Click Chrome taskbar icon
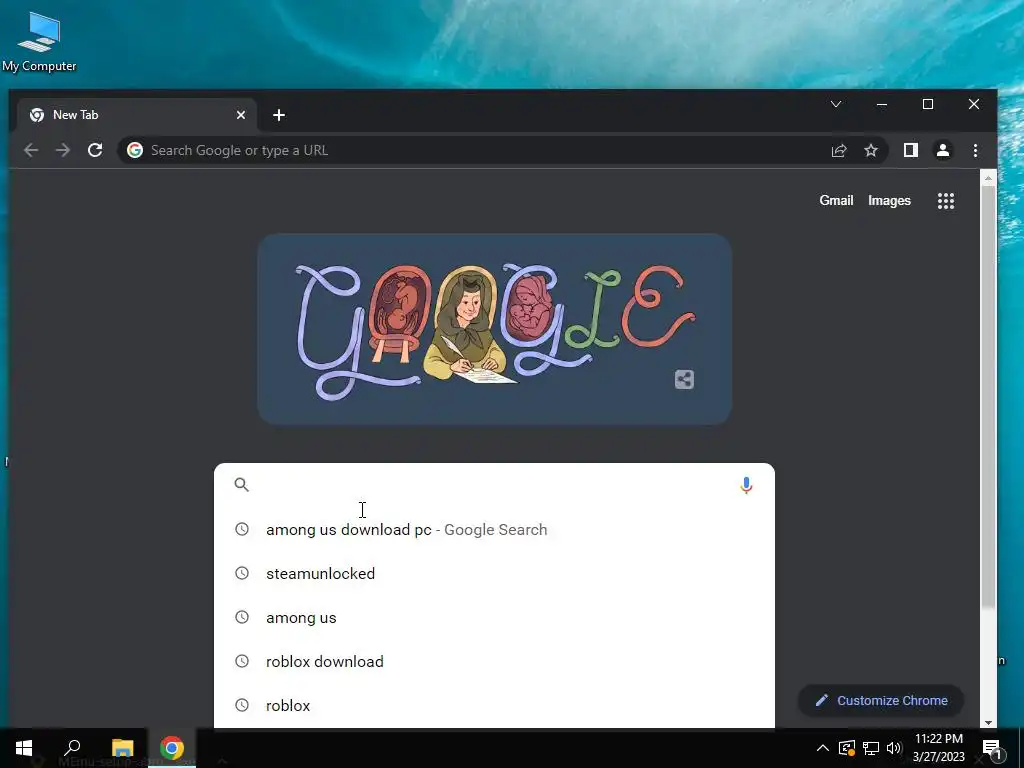Screen dimensions: 1024x768 click(172, 748)
